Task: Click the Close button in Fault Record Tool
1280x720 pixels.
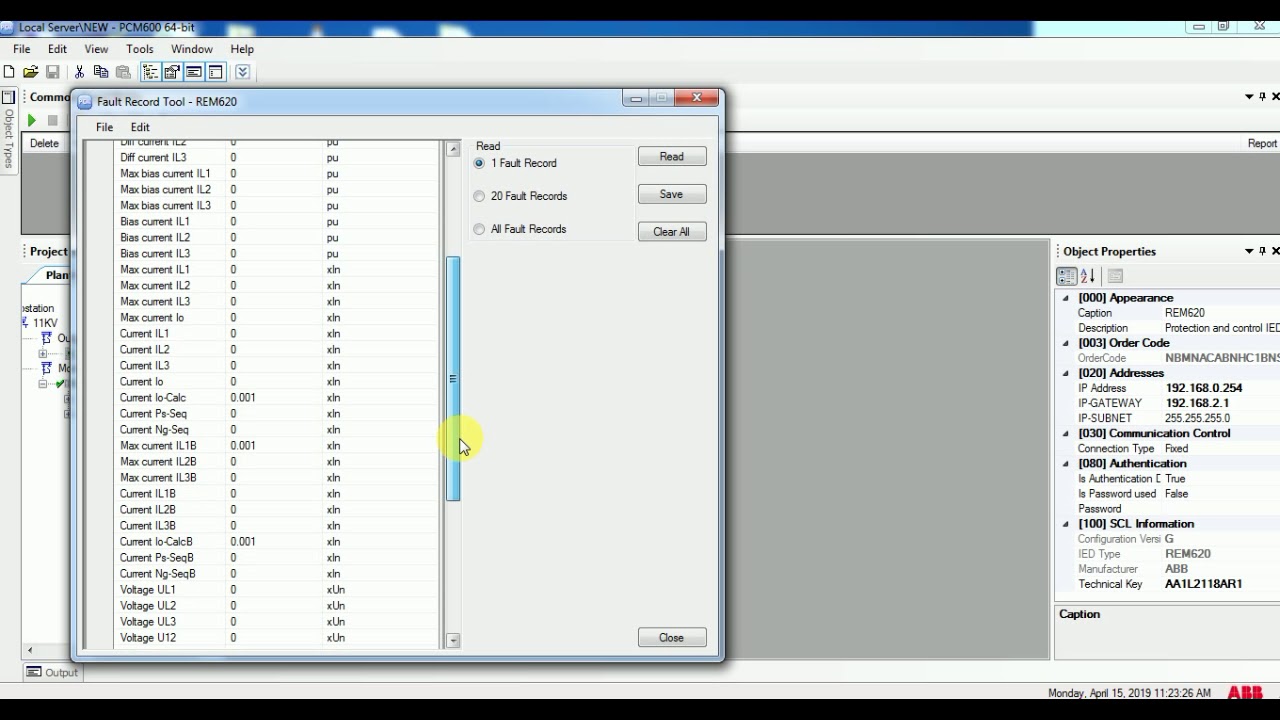Action: coord(672,638)
